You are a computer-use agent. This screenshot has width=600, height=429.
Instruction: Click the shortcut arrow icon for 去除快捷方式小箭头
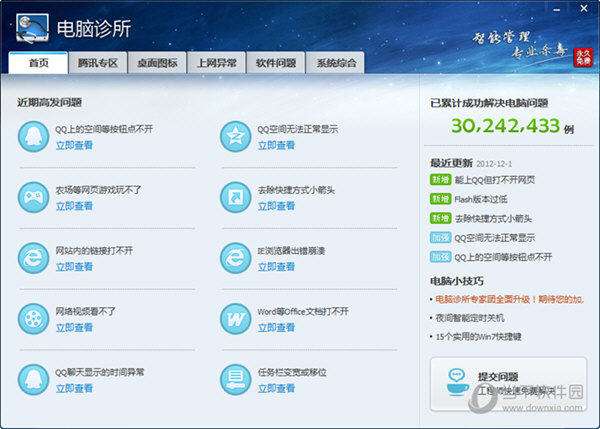tap(235, 197)
